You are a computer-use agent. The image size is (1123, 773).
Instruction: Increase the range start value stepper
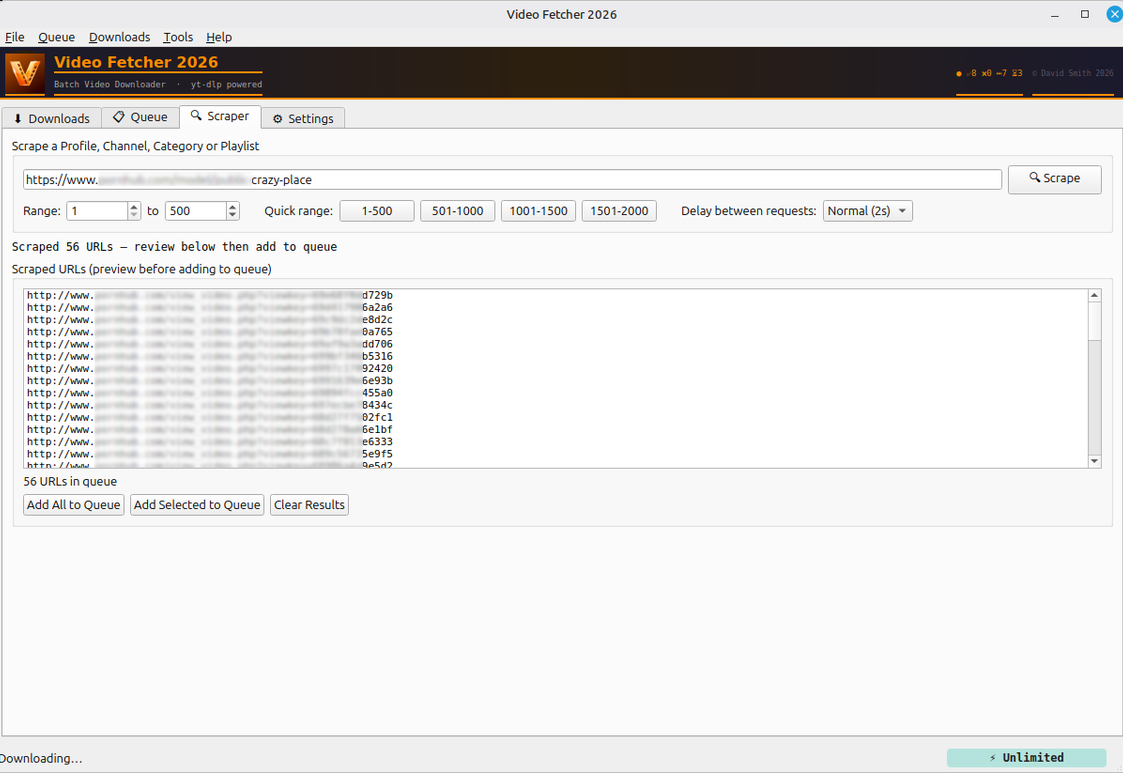[x=134, y=206]
